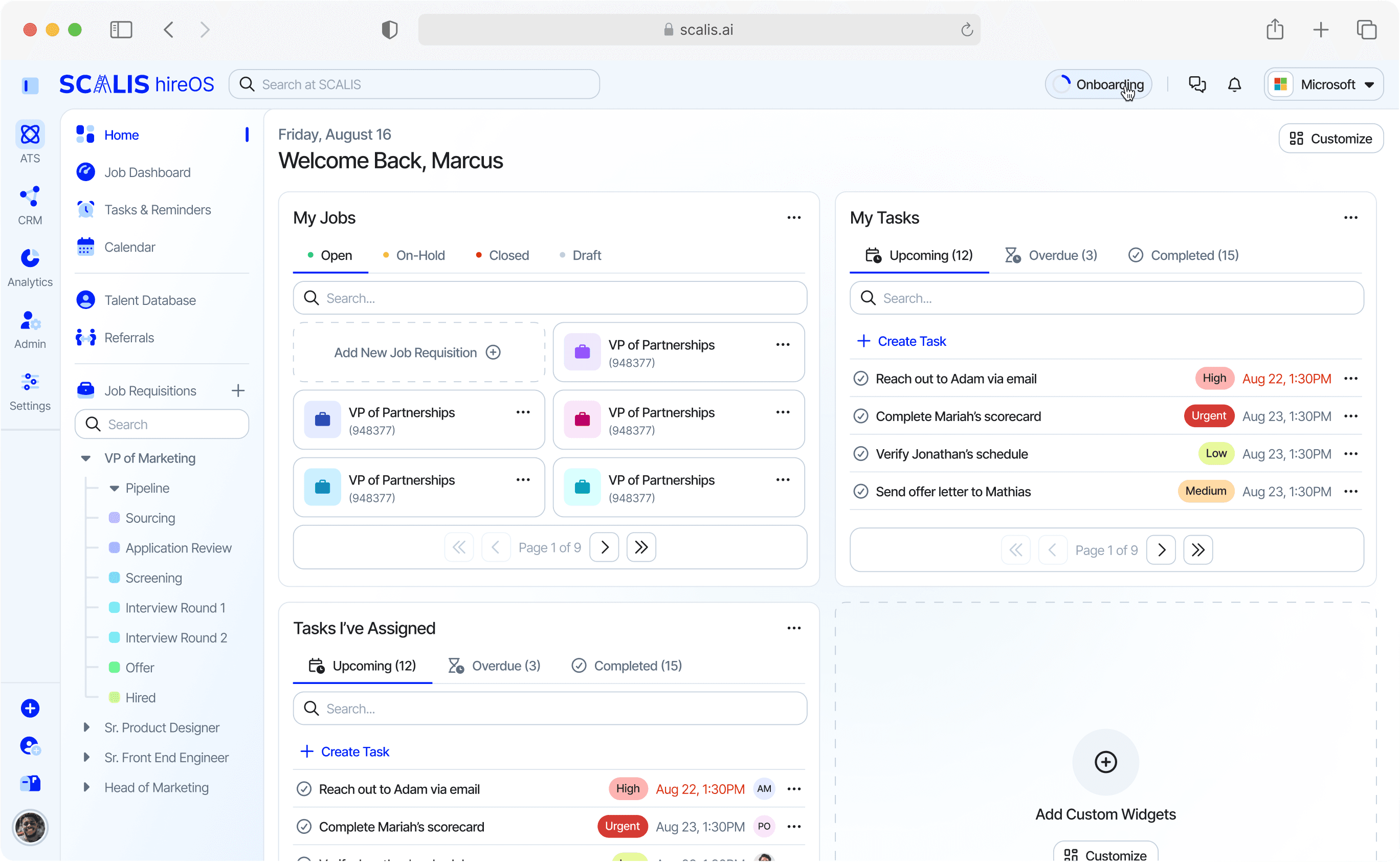The image size is (1400, 862).
Task: Open the Analytics module icon
Action: click(x=30, y=258)
